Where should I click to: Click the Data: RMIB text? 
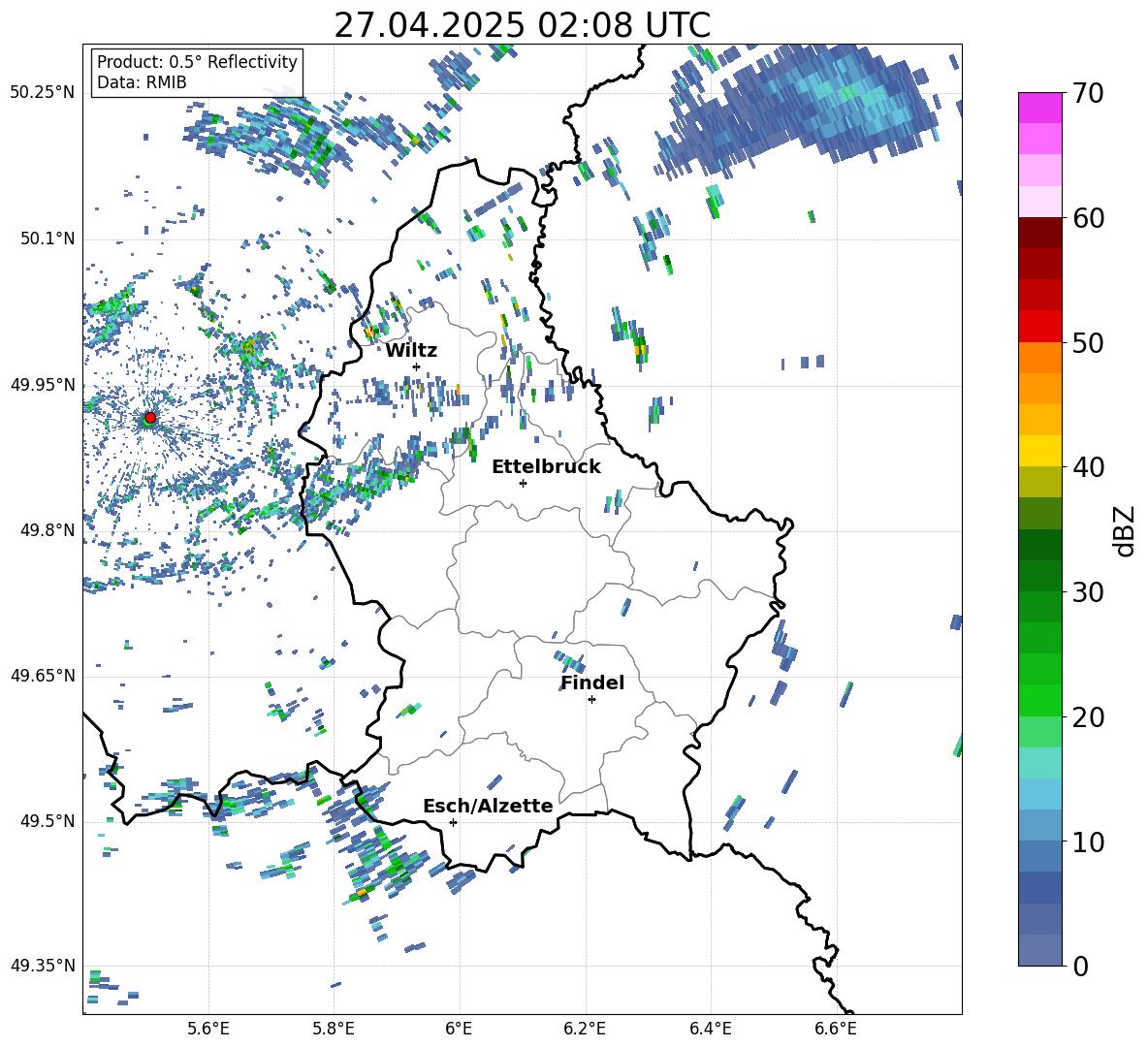tap(142, 82)
